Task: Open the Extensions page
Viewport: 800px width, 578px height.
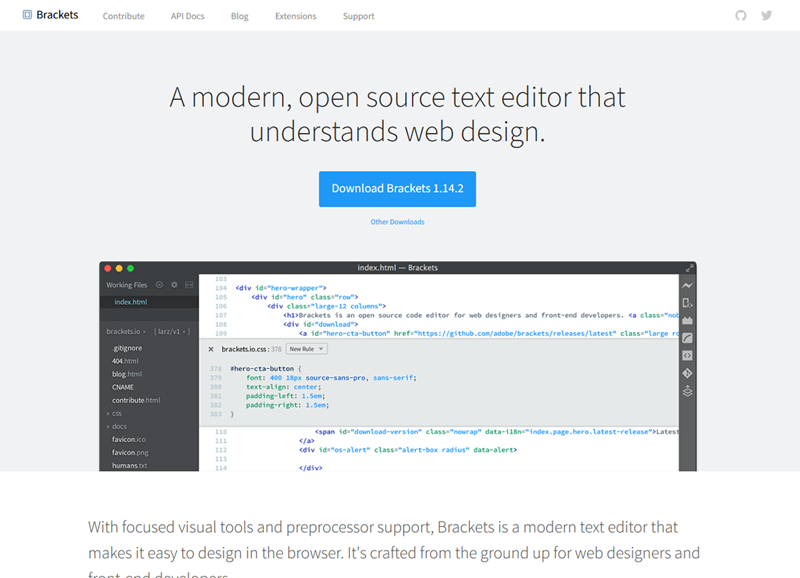Action: pos(295,16)
